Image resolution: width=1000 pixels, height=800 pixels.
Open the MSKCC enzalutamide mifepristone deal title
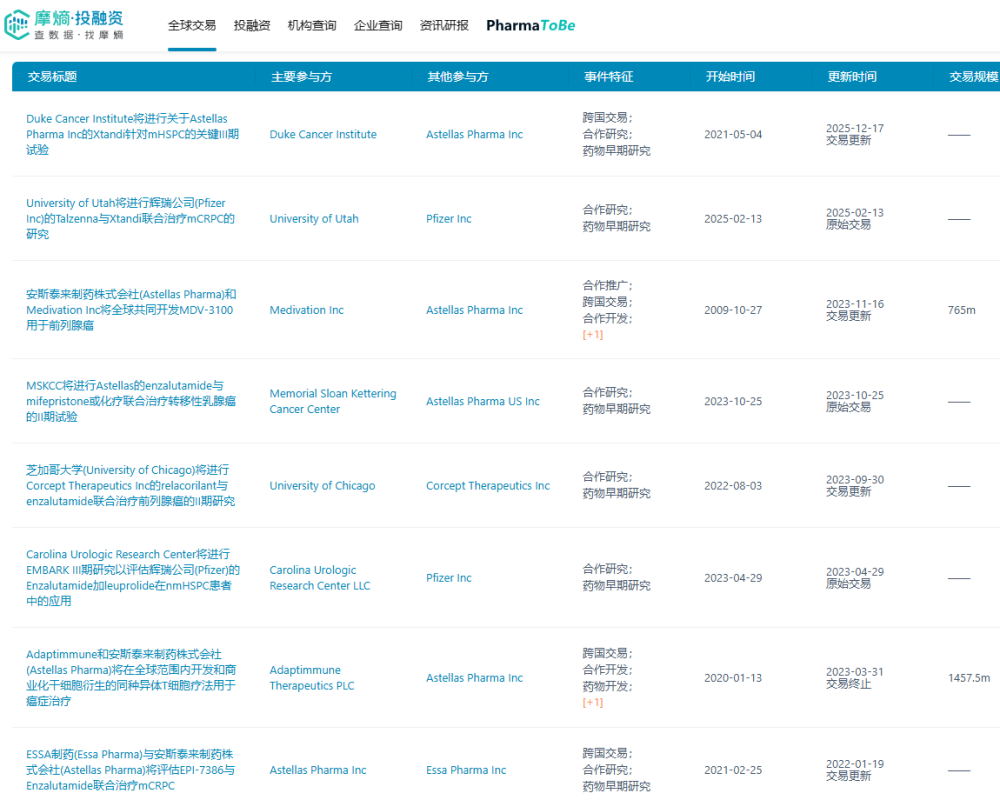131,401
